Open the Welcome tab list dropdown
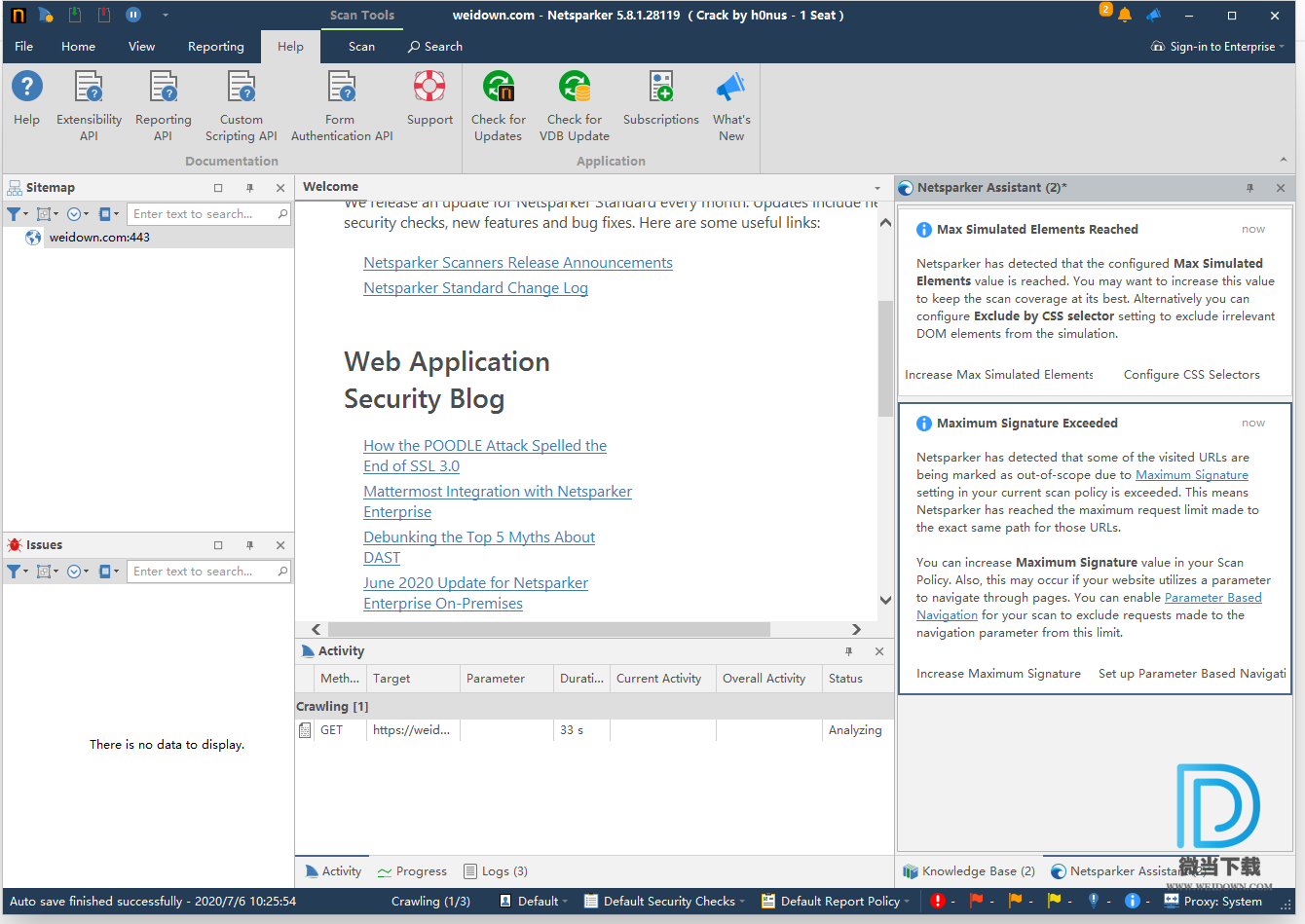 (x=877, y=188)
